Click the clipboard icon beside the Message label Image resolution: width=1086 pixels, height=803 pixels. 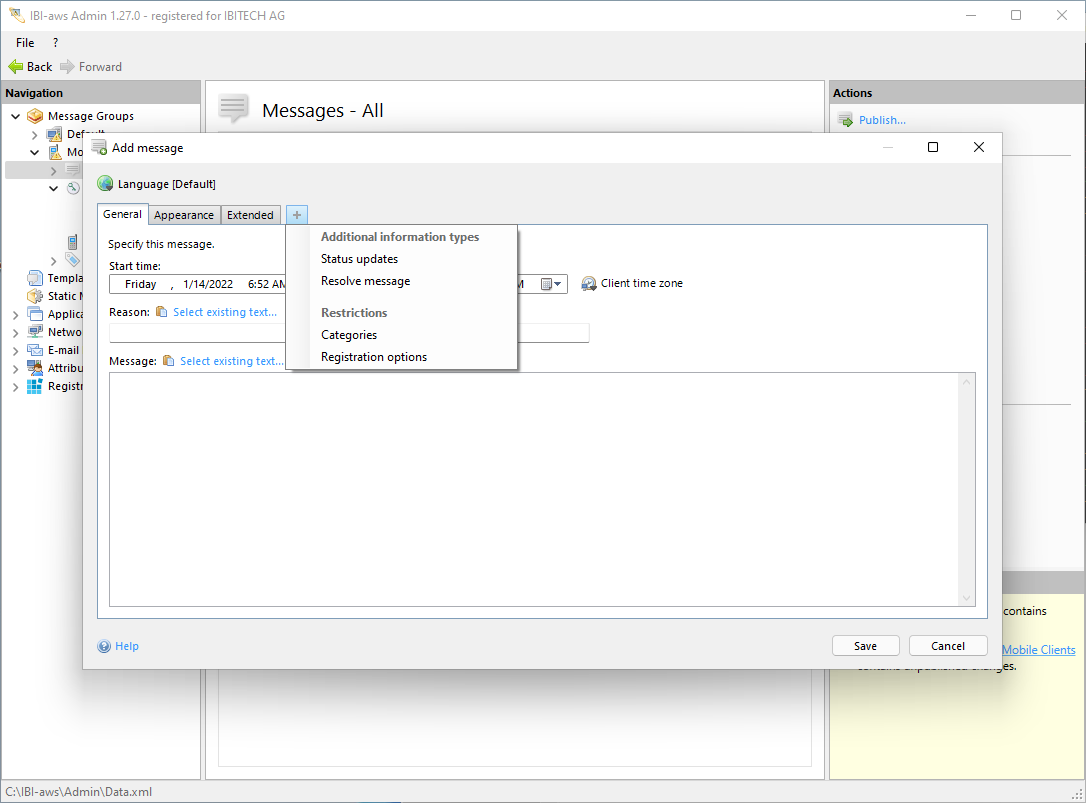pyautogui.click(x=169, y=361)
